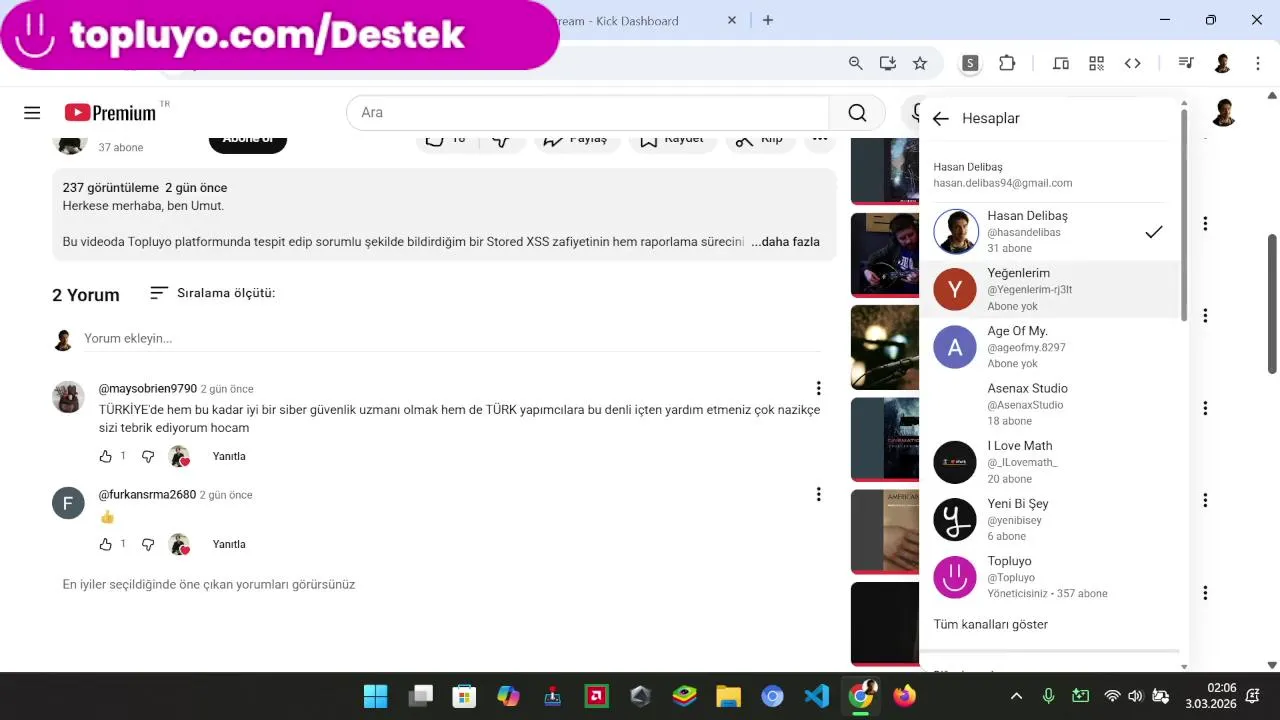
Task: Open Firefox from the taskbar
Action: [905, 696]
